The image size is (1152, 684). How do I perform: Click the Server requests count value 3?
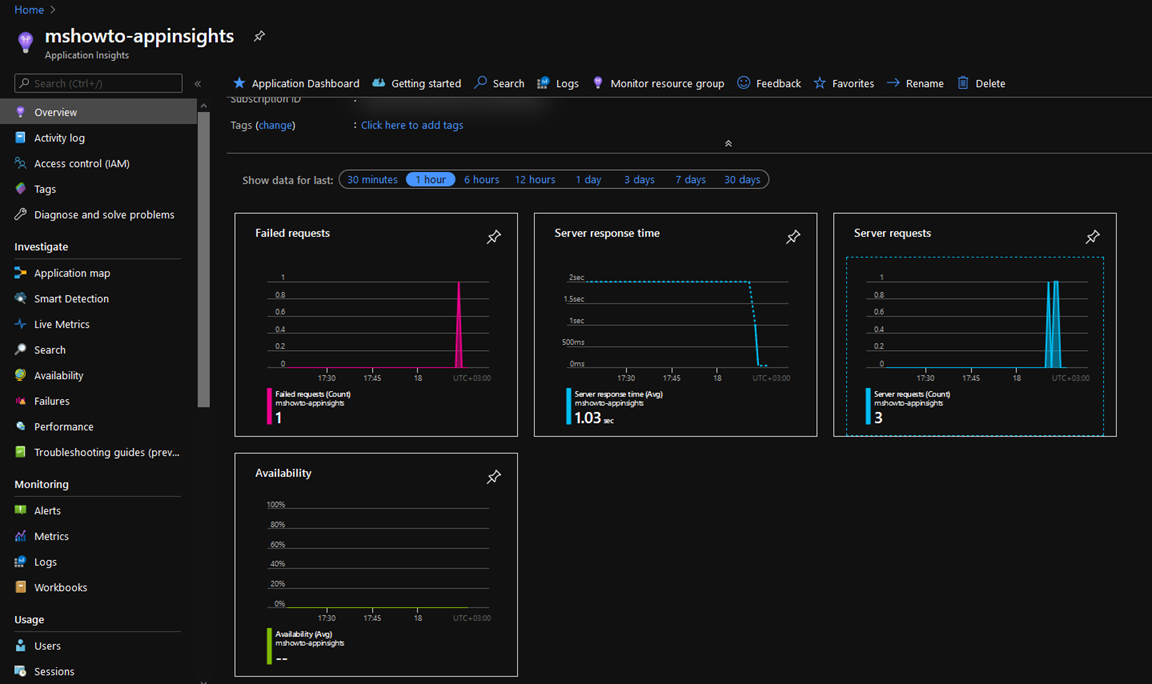(878, 418)
